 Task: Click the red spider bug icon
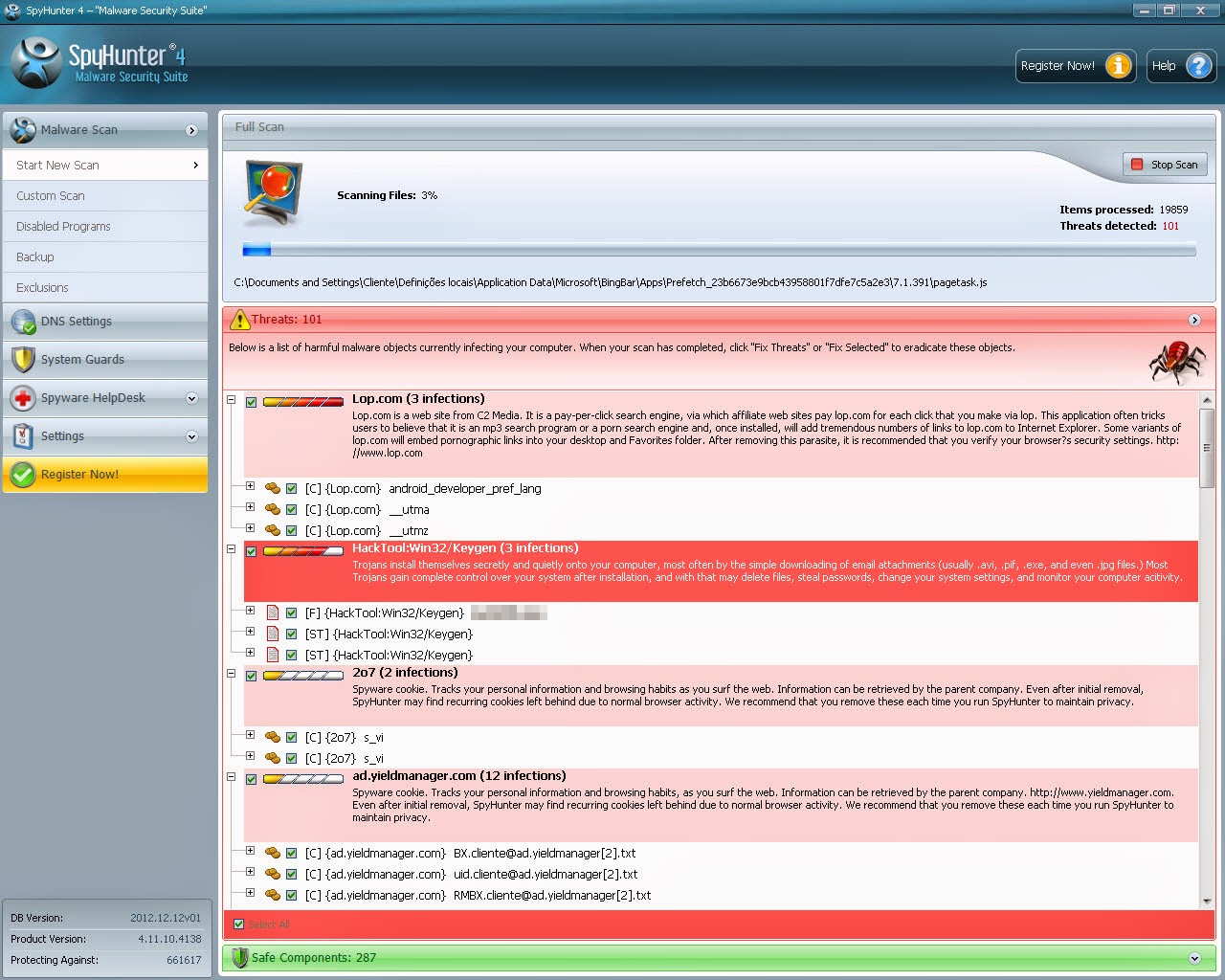(1177, 362)
